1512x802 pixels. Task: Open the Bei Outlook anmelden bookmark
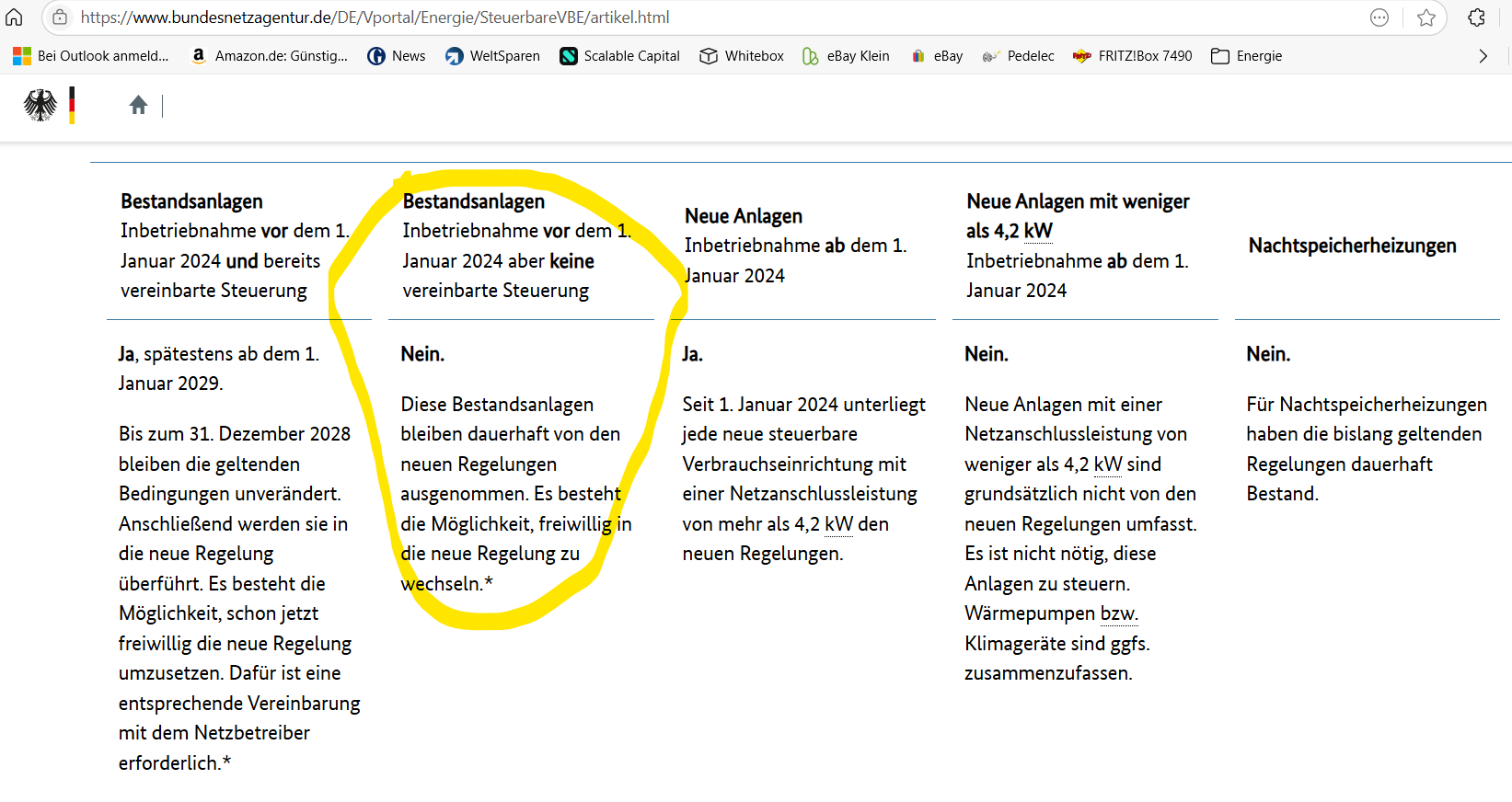(91, 56)
